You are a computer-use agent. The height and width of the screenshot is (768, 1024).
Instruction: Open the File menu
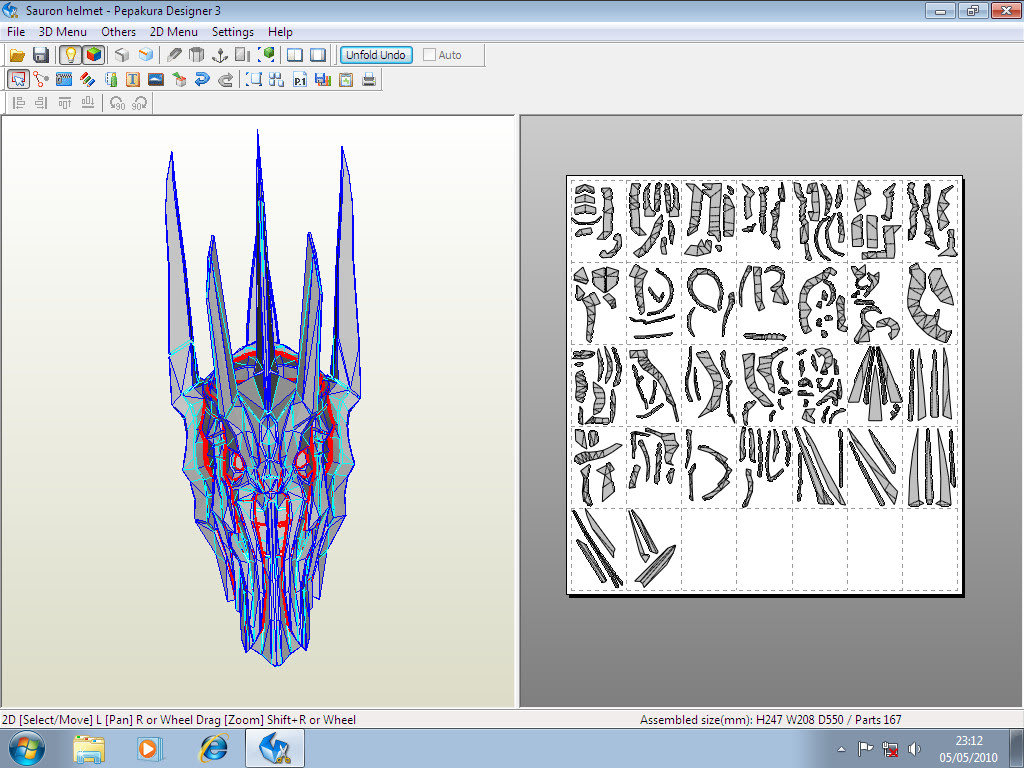pyautogui.click(x=16, y=31)
